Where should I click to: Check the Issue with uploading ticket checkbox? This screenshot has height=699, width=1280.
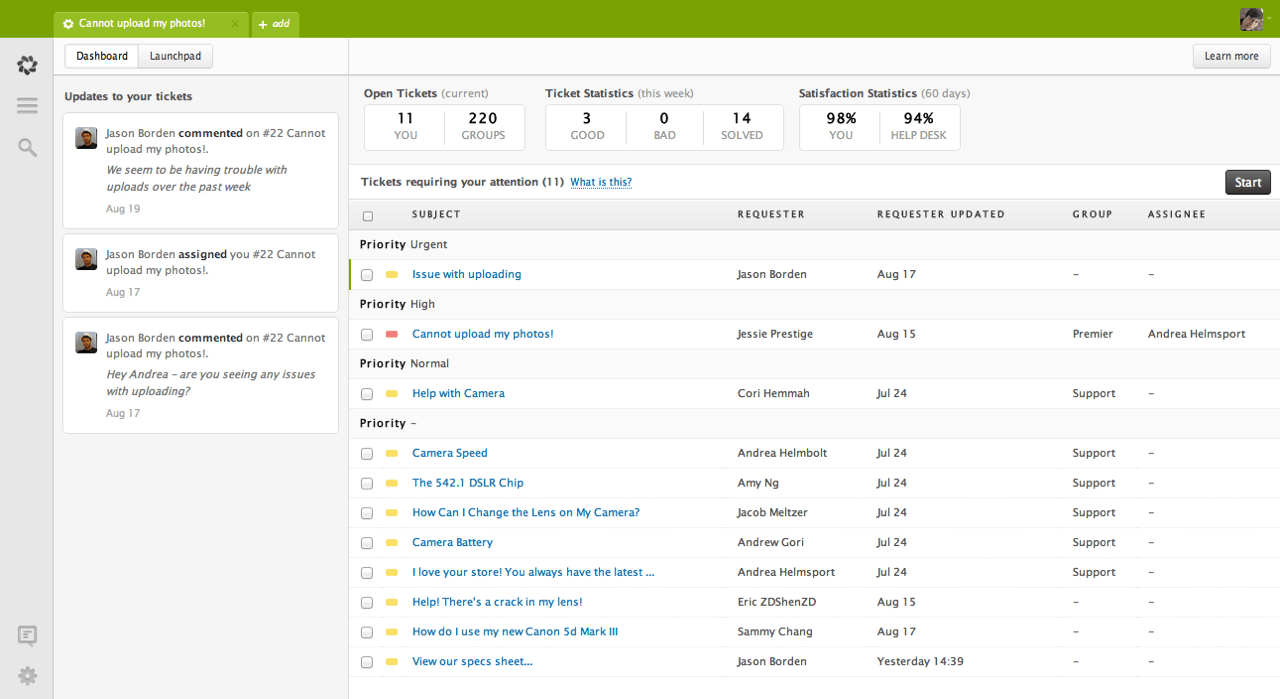(x=367, y=274)
